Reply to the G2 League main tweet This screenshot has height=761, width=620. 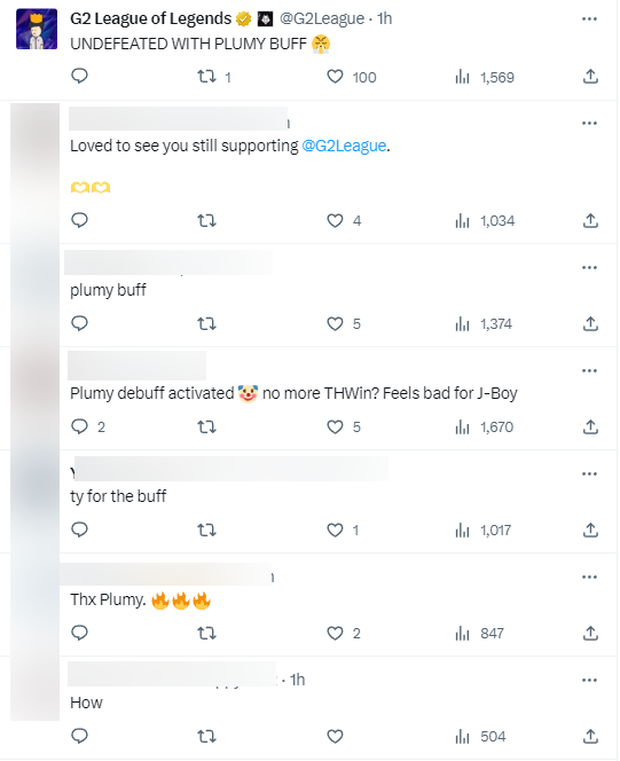(80, 77)
